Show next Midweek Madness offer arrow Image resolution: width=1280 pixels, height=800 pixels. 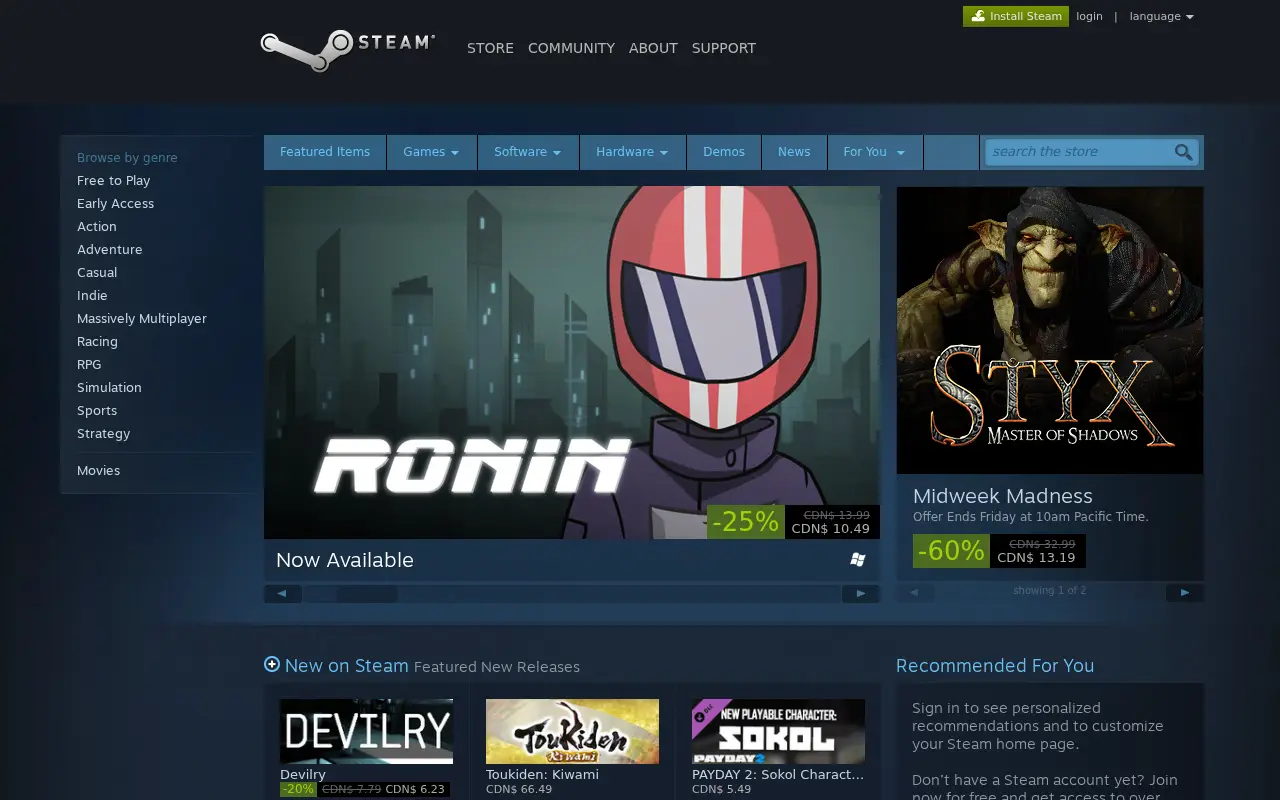1185,592
